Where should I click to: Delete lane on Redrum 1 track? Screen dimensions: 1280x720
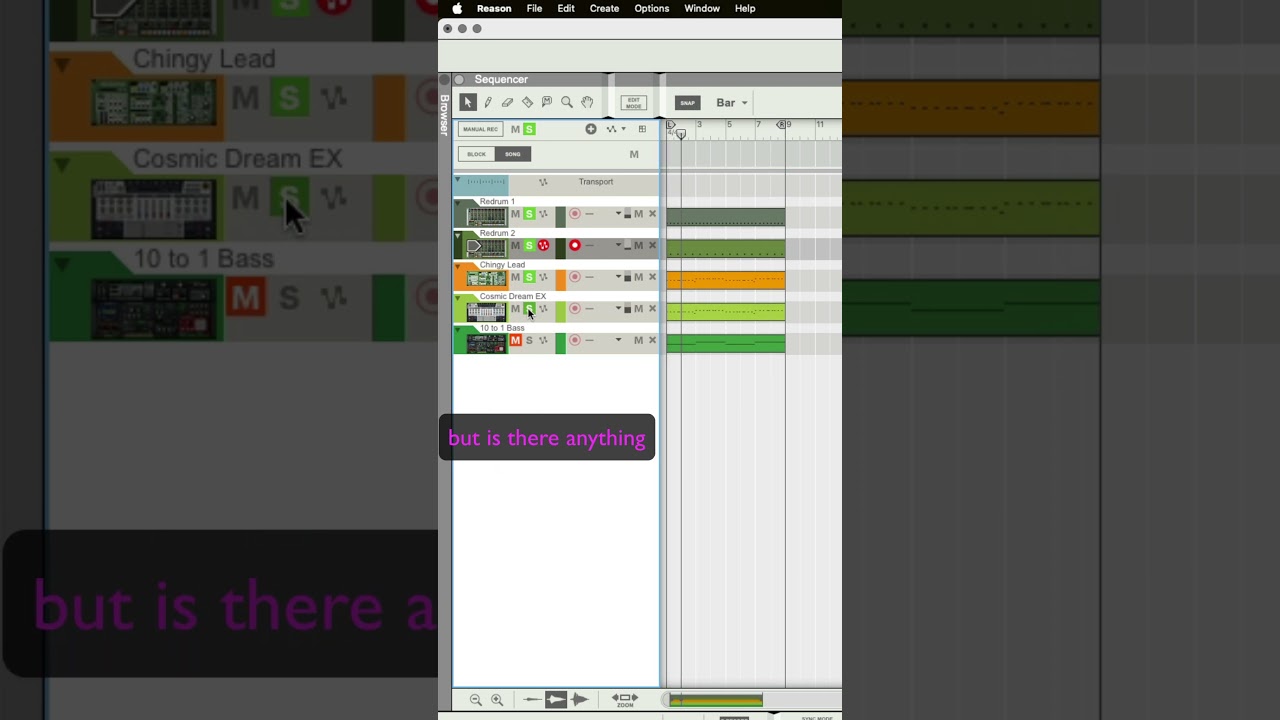click(x=653, y=214)
